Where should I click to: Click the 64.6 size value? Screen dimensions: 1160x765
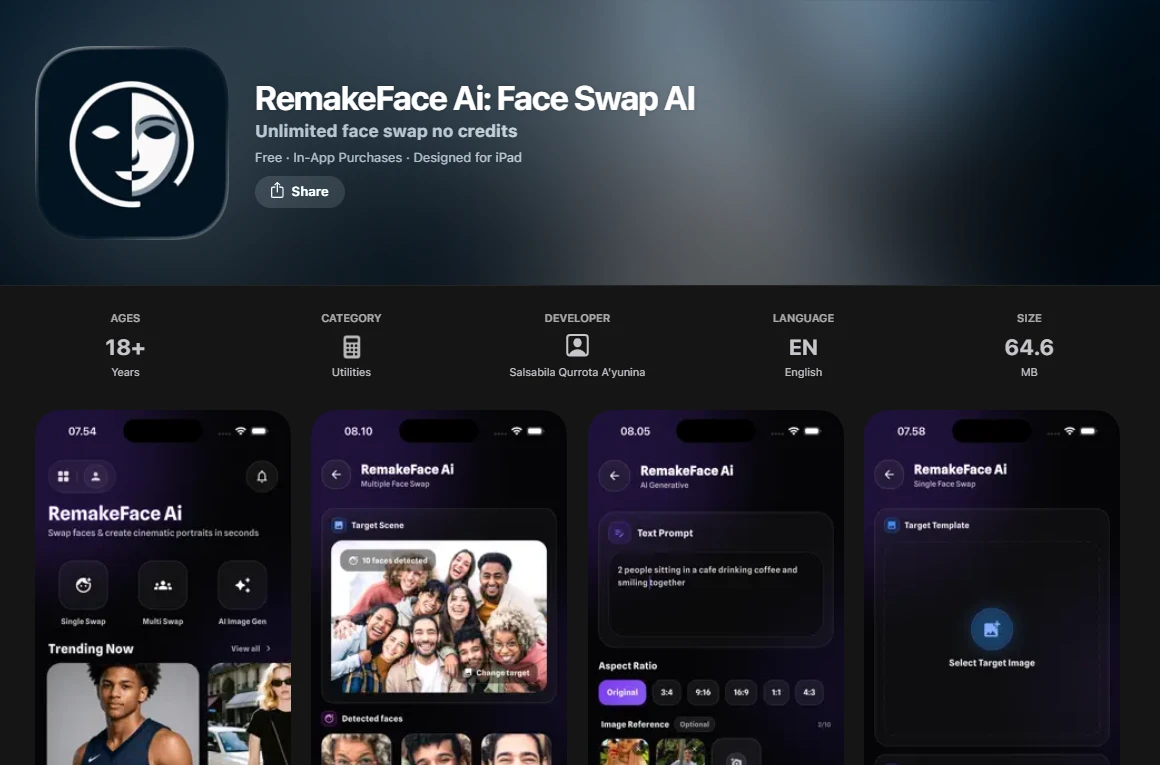pos(1029,347)
